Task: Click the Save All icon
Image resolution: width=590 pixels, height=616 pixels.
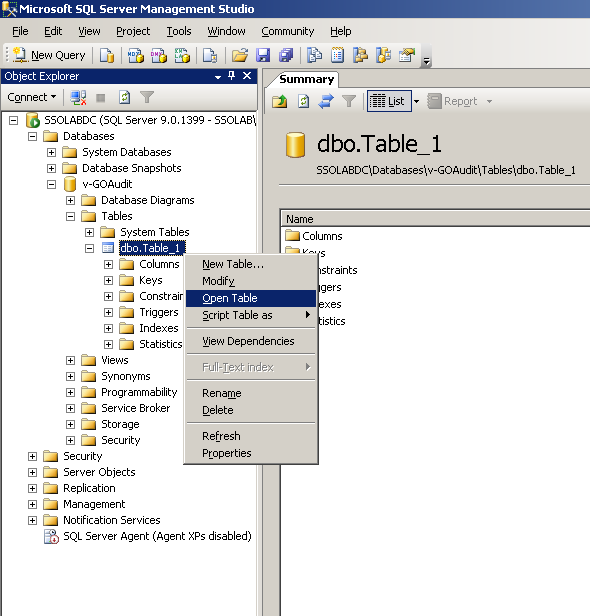Action: 286,55
